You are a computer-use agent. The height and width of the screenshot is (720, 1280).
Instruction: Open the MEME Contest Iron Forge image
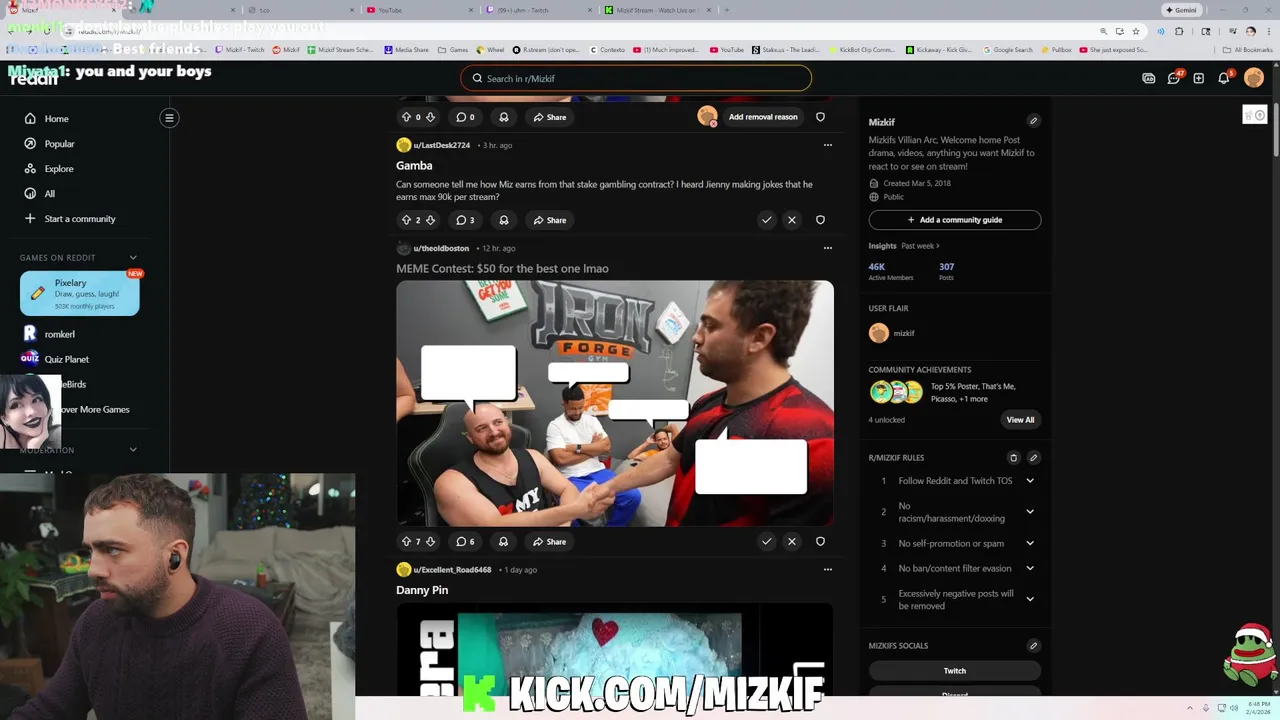[x=615, y=403]
